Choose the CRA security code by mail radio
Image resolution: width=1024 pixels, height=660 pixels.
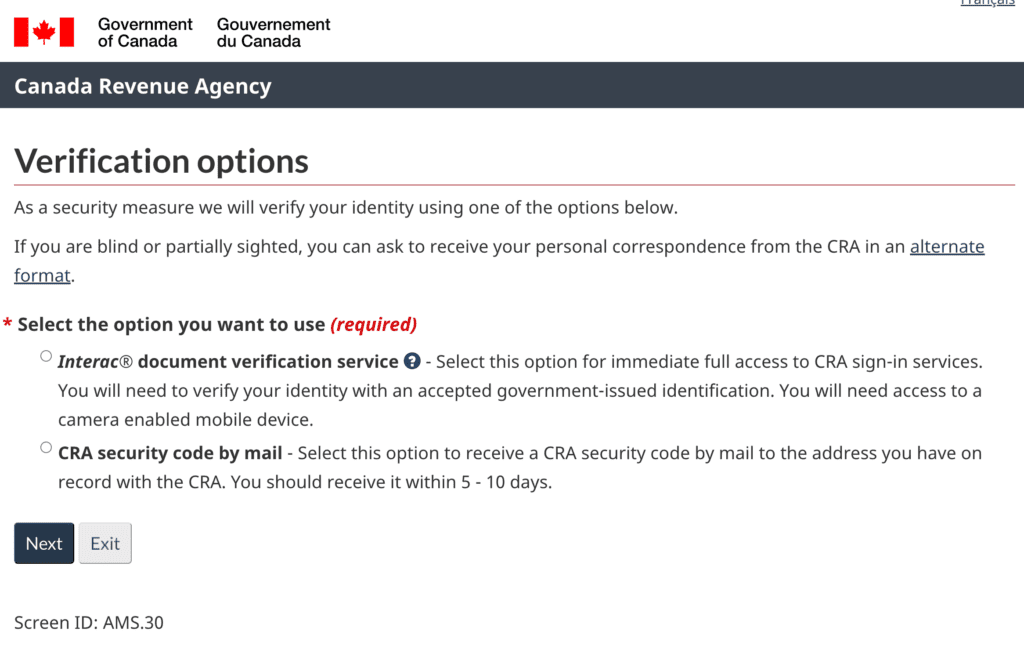[x=46, y=447]
